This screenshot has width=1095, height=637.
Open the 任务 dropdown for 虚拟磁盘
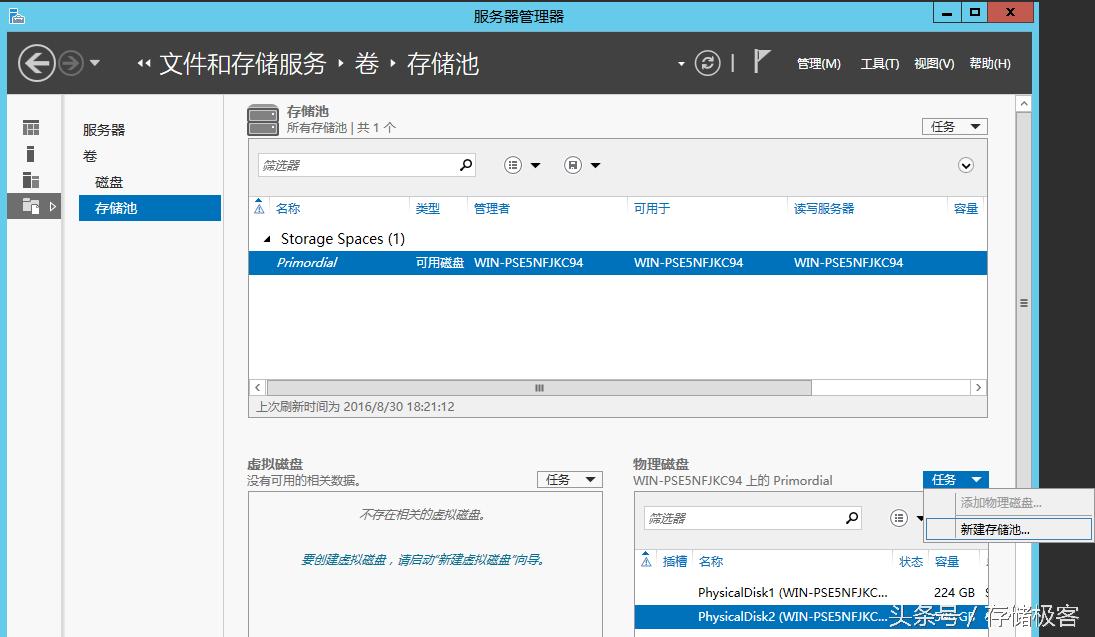[x=569, y=479]
